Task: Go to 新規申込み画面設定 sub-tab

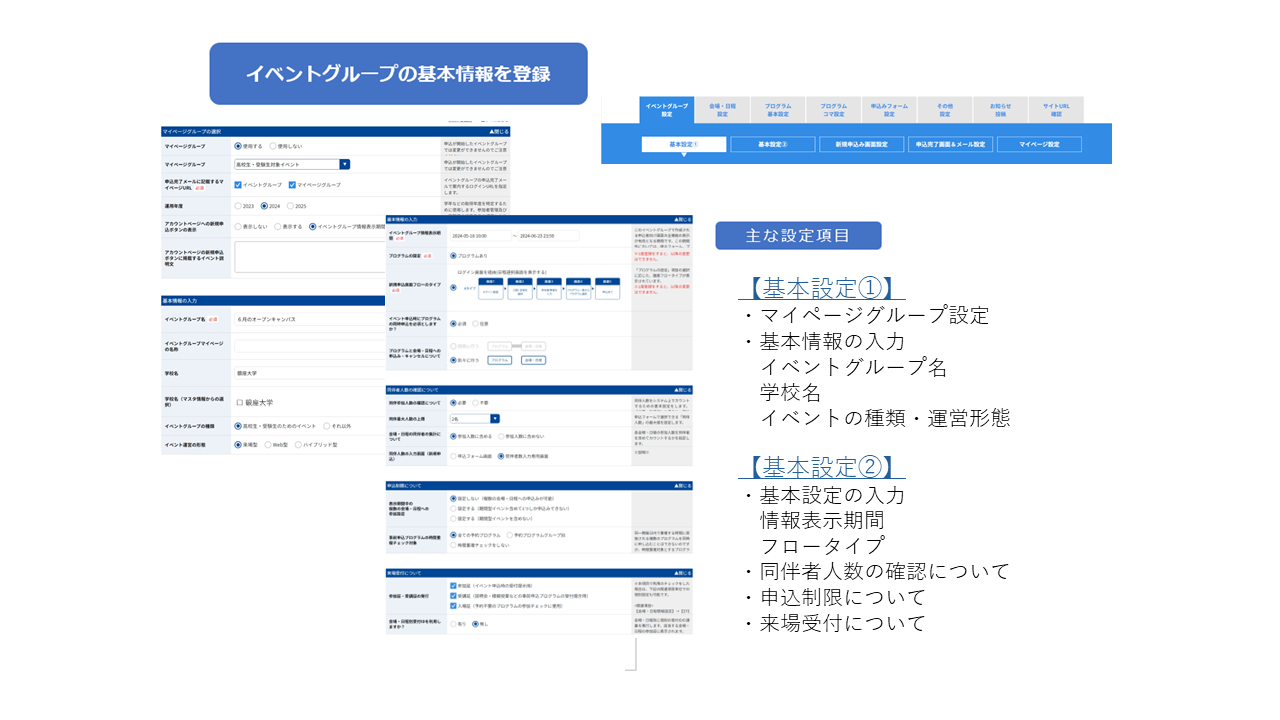Action: (861, 144)
